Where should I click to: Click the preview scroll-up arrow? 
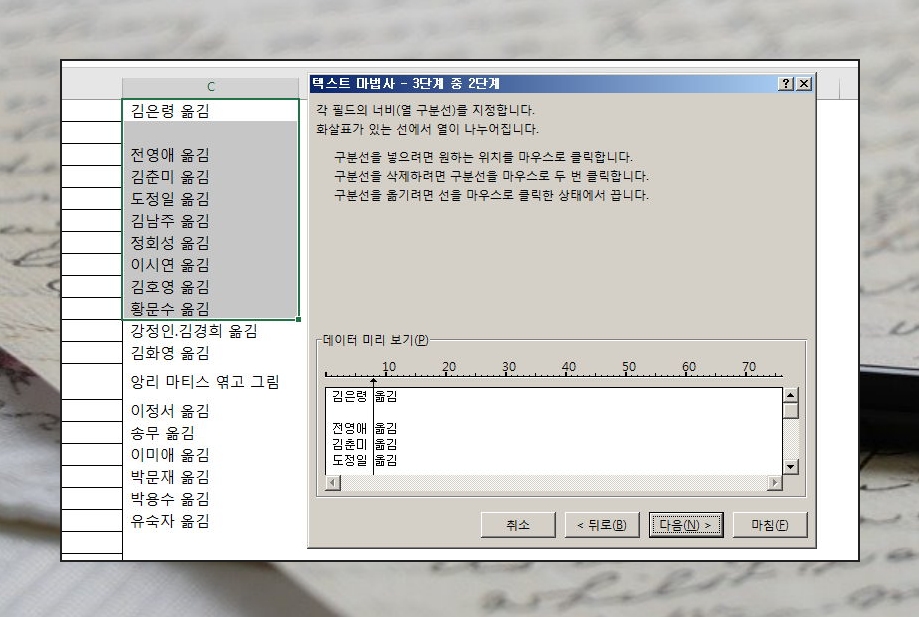(790, 395)
